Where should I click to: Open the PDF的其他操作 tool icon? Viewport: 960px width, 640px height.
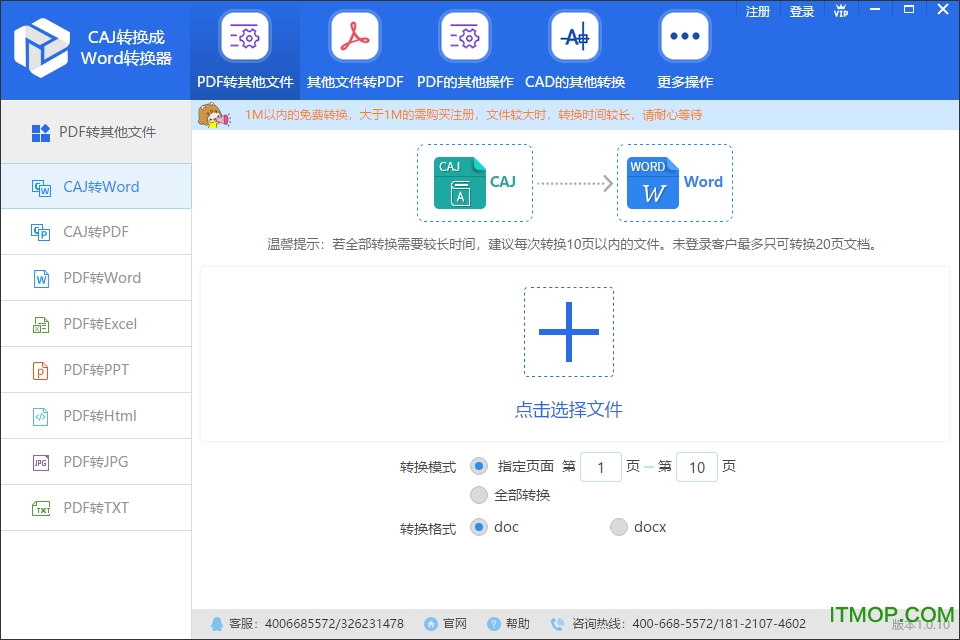point(464,38)
